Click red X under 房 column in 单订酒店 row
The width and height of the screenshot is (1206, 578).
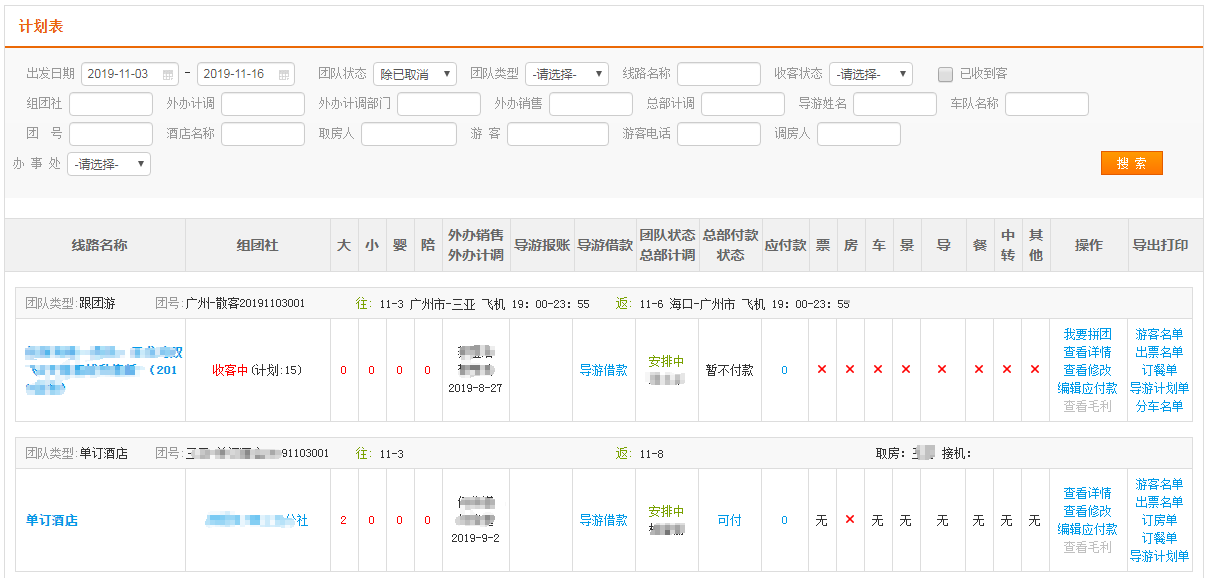850,520
